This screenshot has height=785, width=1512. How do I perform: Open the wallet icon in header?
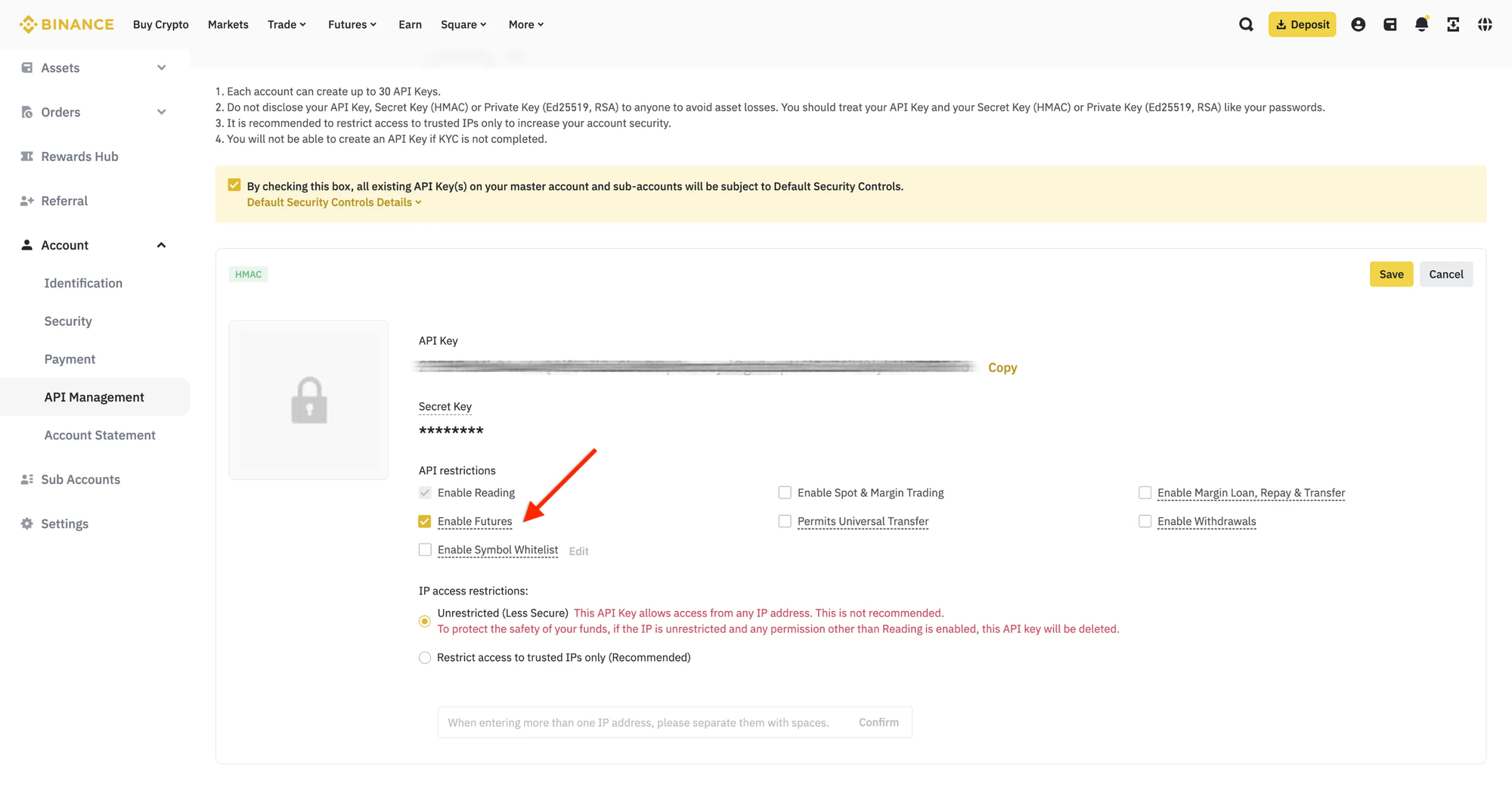point(1390,24)
